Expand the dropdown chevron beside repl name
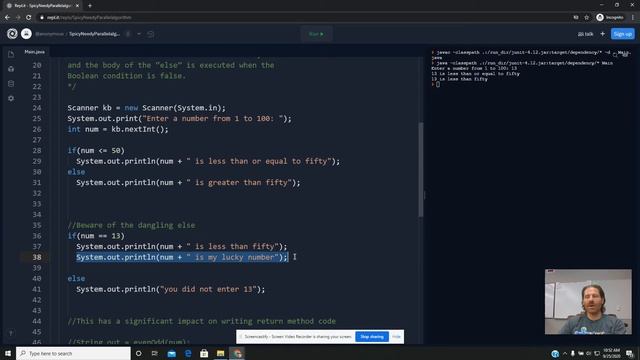This screenshot has height=360, width=640. (139, 34)
